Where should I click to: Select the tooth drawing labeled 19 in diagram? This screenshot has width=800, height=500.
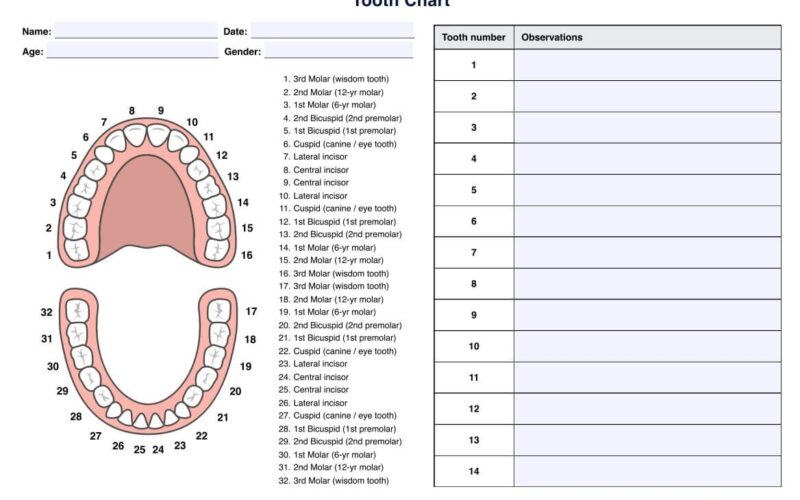point(213,357)
